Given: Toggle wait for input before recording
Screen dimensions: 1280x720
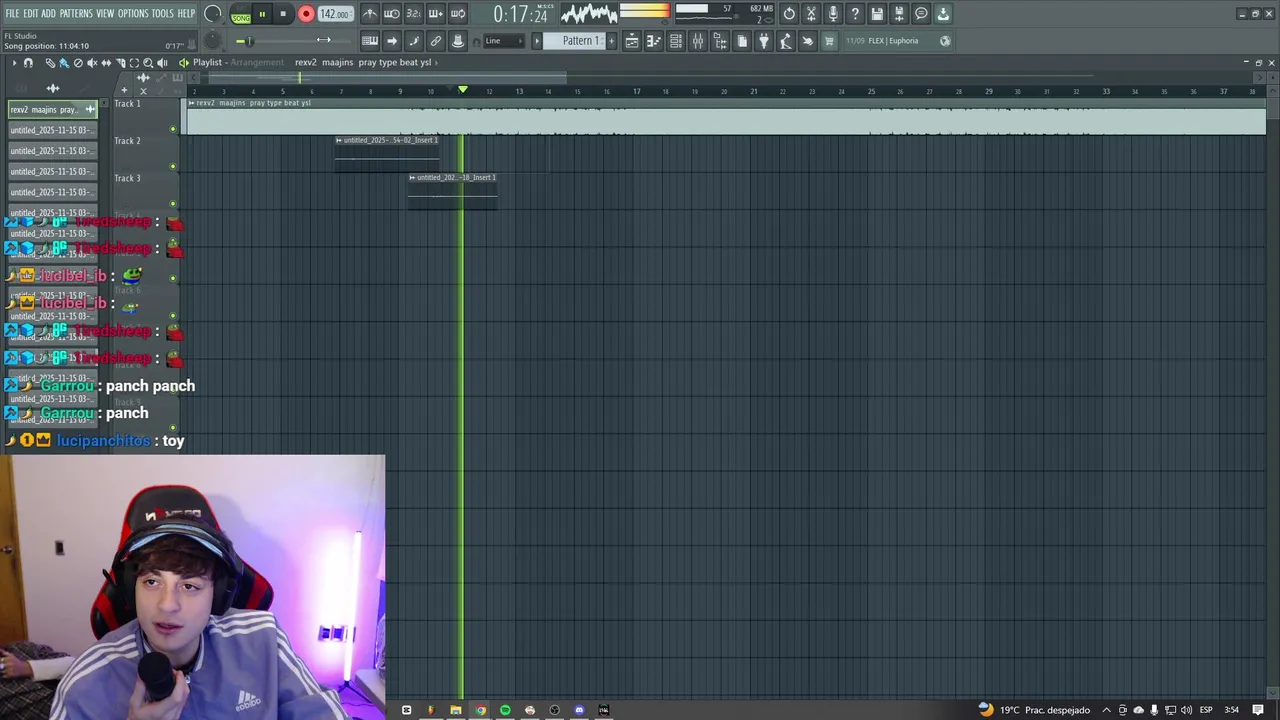Looking at the screenshot, I should 392,14.
